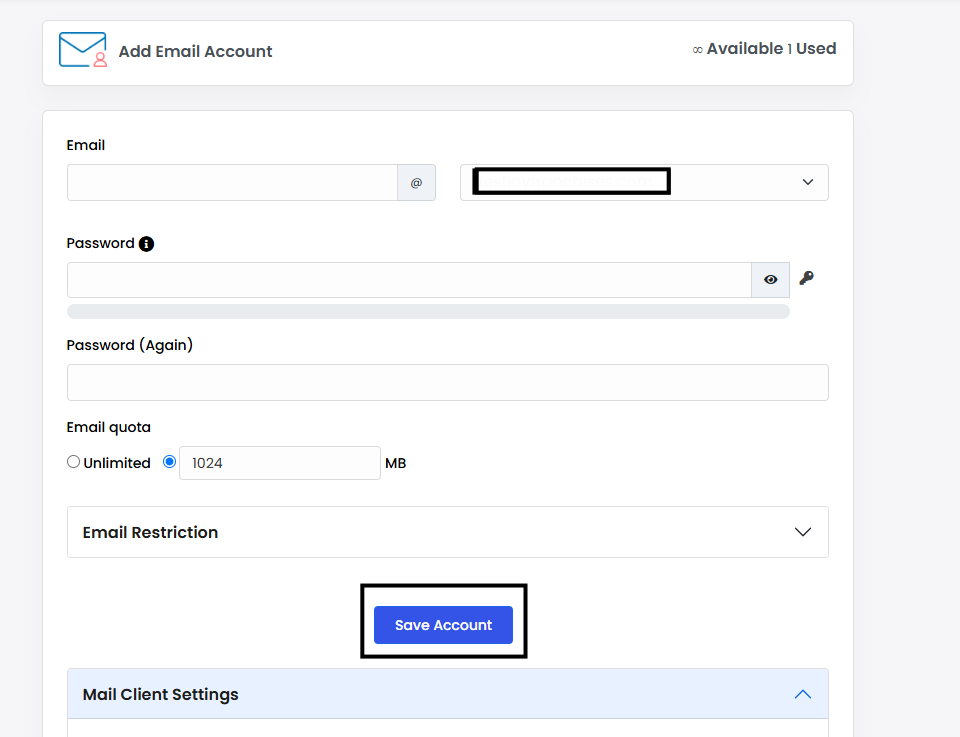Click the @ symbol beside the Email field
The height and width of the screenshot is (737, 960).
(x=416, y=183)
